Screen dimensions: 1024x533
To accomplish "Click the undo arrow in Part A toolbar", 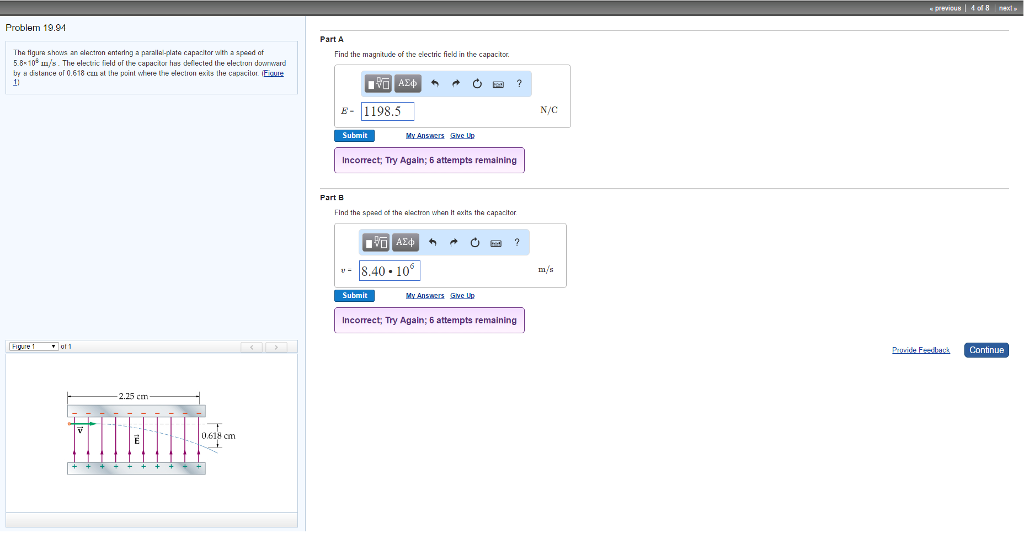I will pos(435,84).
